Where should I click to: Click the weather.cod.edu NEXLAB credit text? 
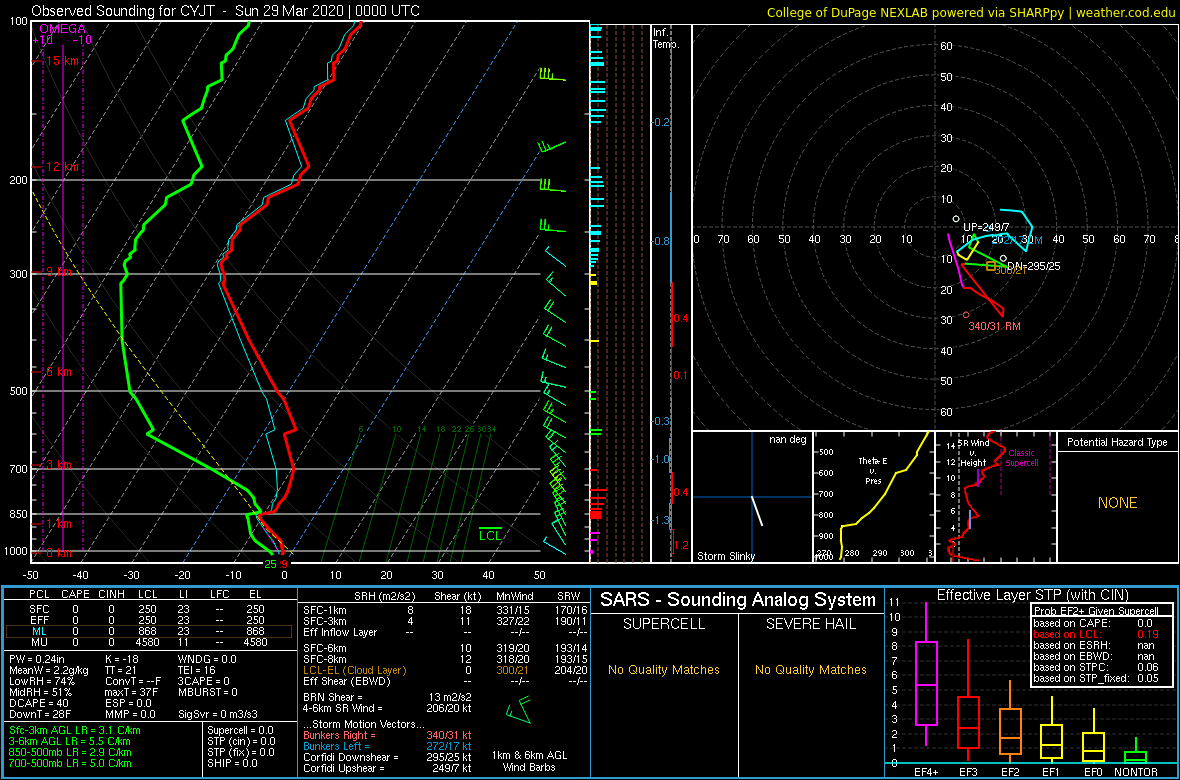[x=972, y=11]
